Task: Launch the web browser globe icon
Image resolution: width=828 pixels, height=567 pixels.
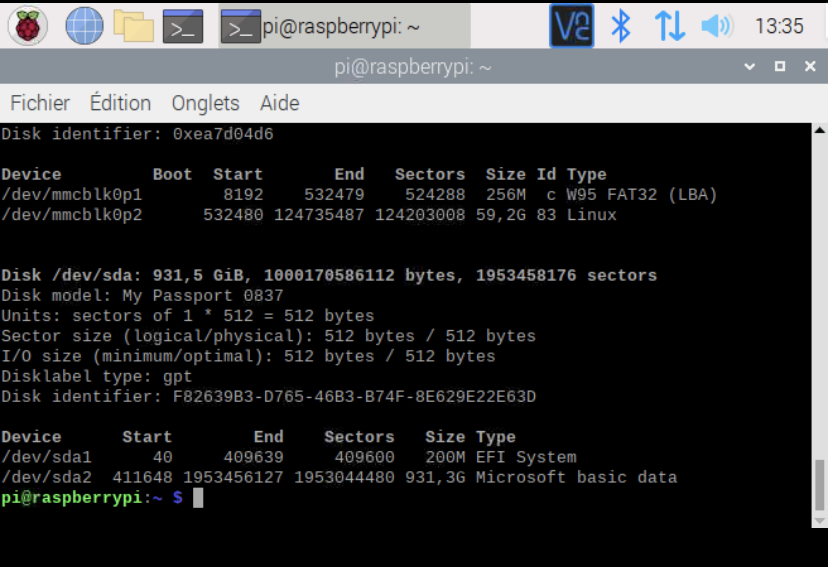Action: click(84, 25)
